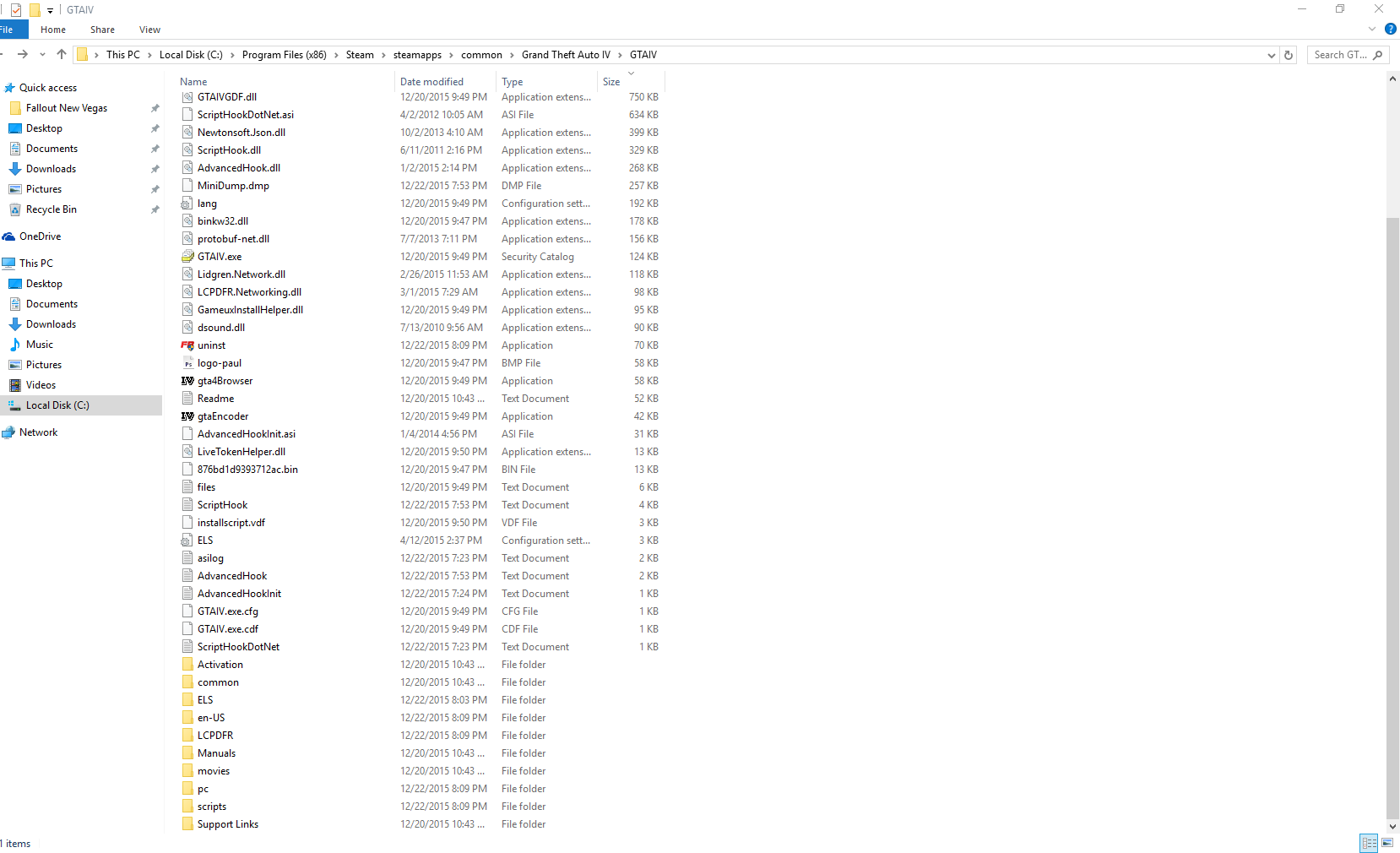Image resolution: width=1400 pixels, height=853 pixels.
Task: Select the lang configuration settings icon
Action: (187, 204)
